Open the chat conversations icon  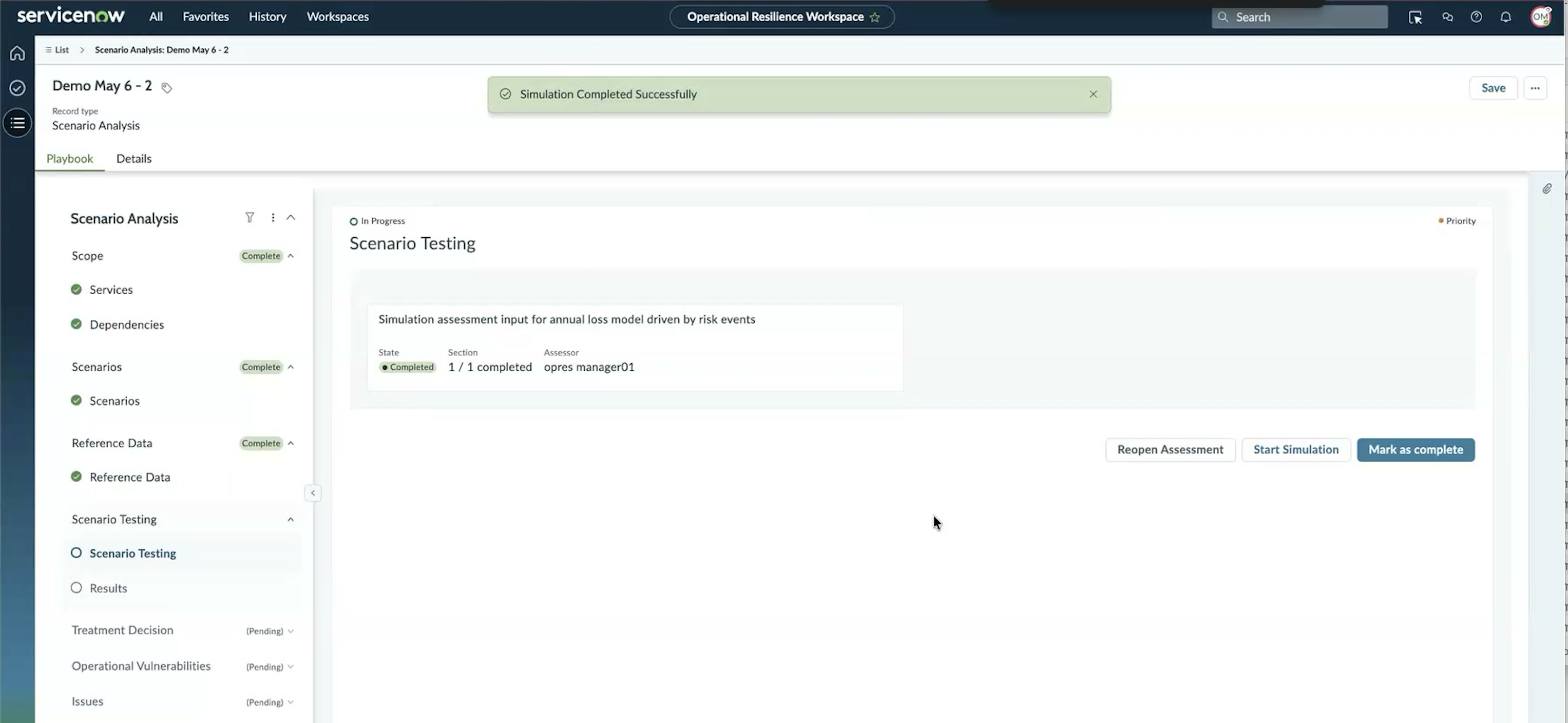pyautogui.click(x=1447, y=17)
